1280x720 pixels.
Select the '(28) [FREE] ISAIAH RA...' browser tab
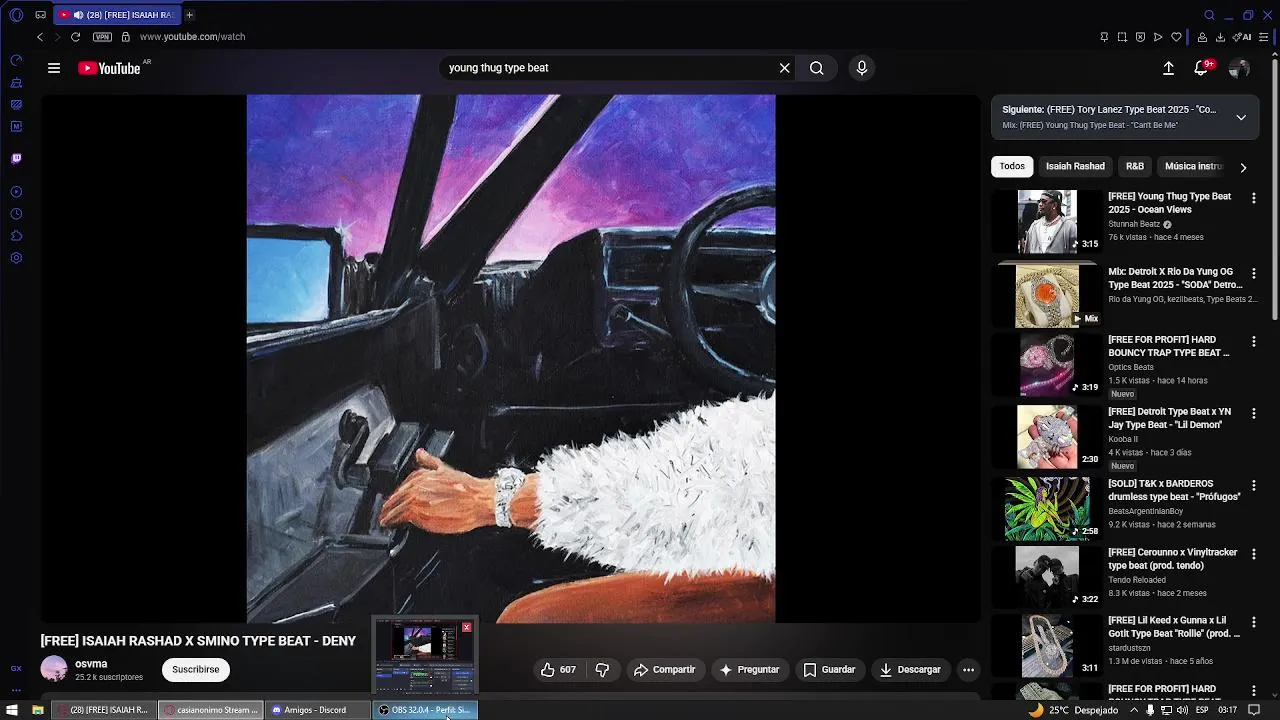pos(116,15)
